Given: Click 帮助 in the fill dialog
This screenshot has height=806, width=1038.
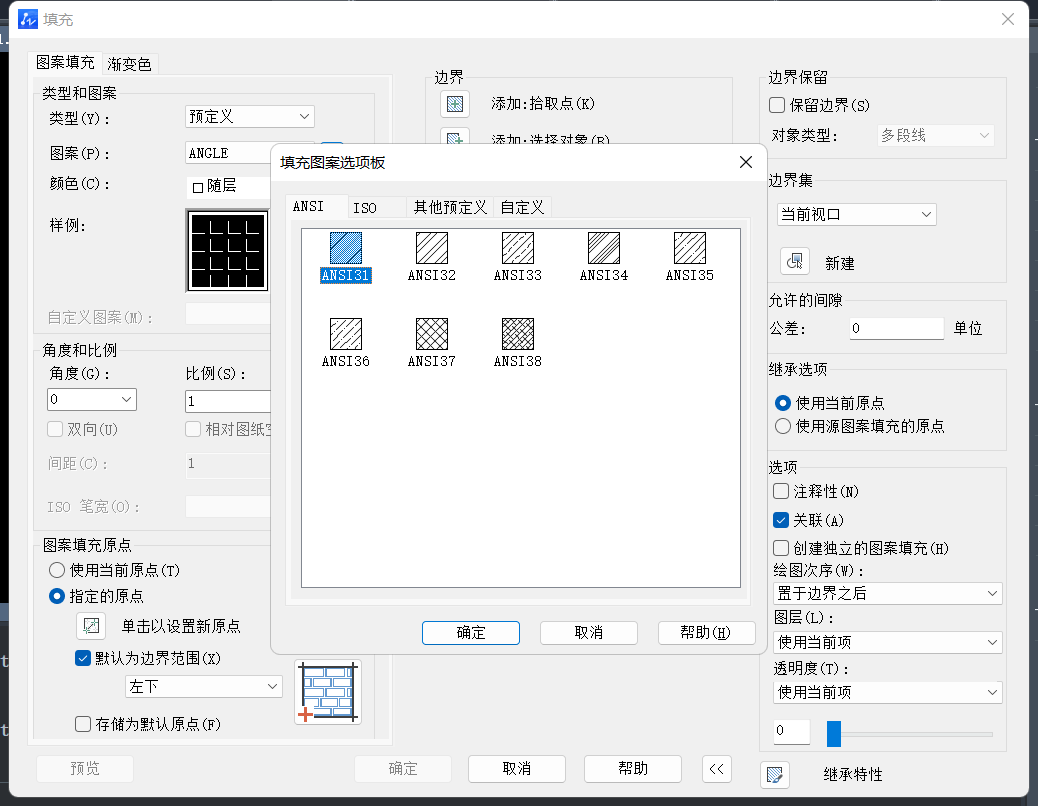Looking at the screenshot, I should (633, 769).
